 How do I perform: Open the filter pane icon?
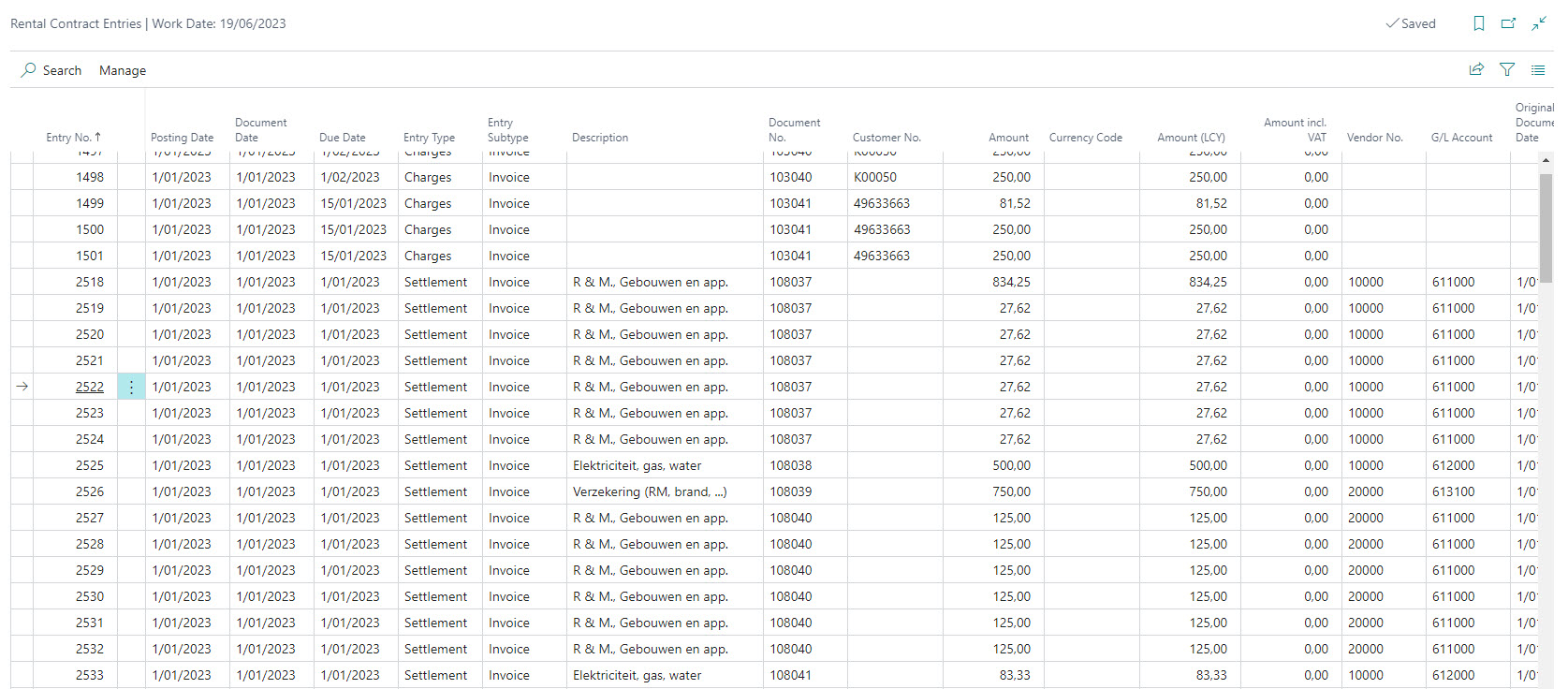1507,70
